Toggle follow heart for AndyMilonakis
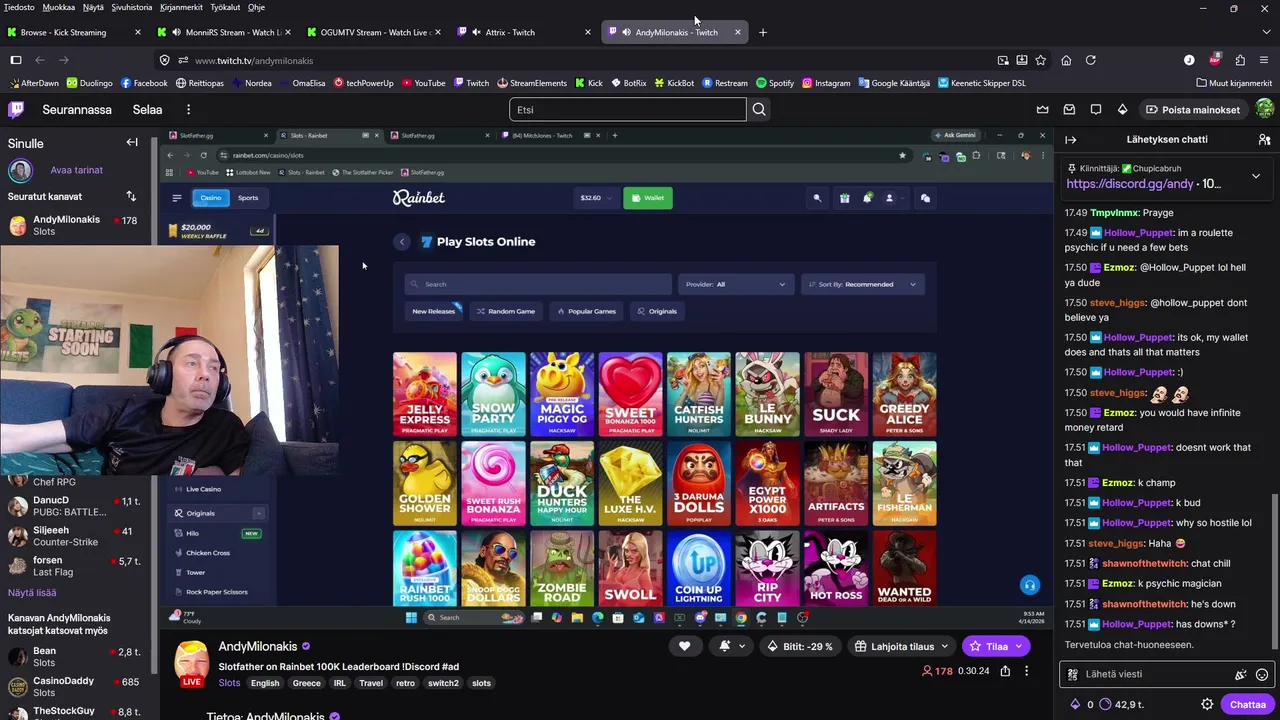1280x720 pixels. 684,647
